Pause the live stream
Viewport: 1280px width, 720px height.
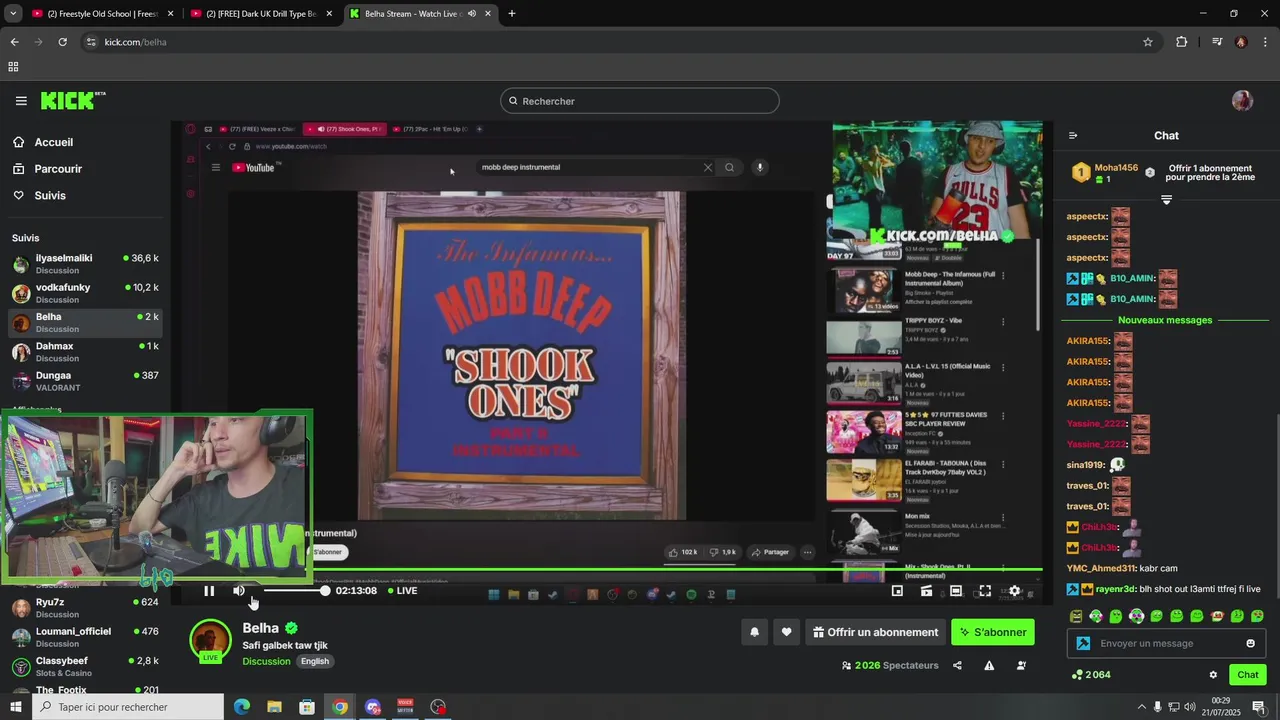(x=209, y=591)
